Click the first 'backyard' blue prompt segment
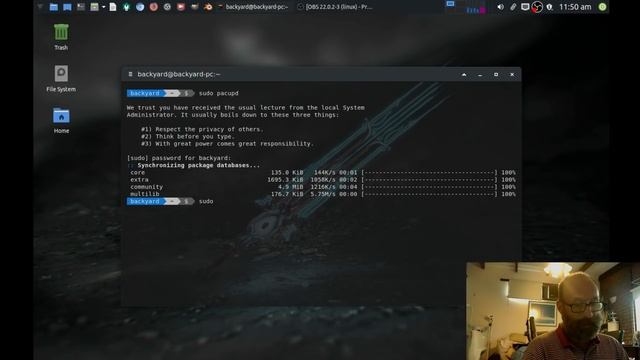The height and width of the screenshot is (360, 640). (145, 93)
